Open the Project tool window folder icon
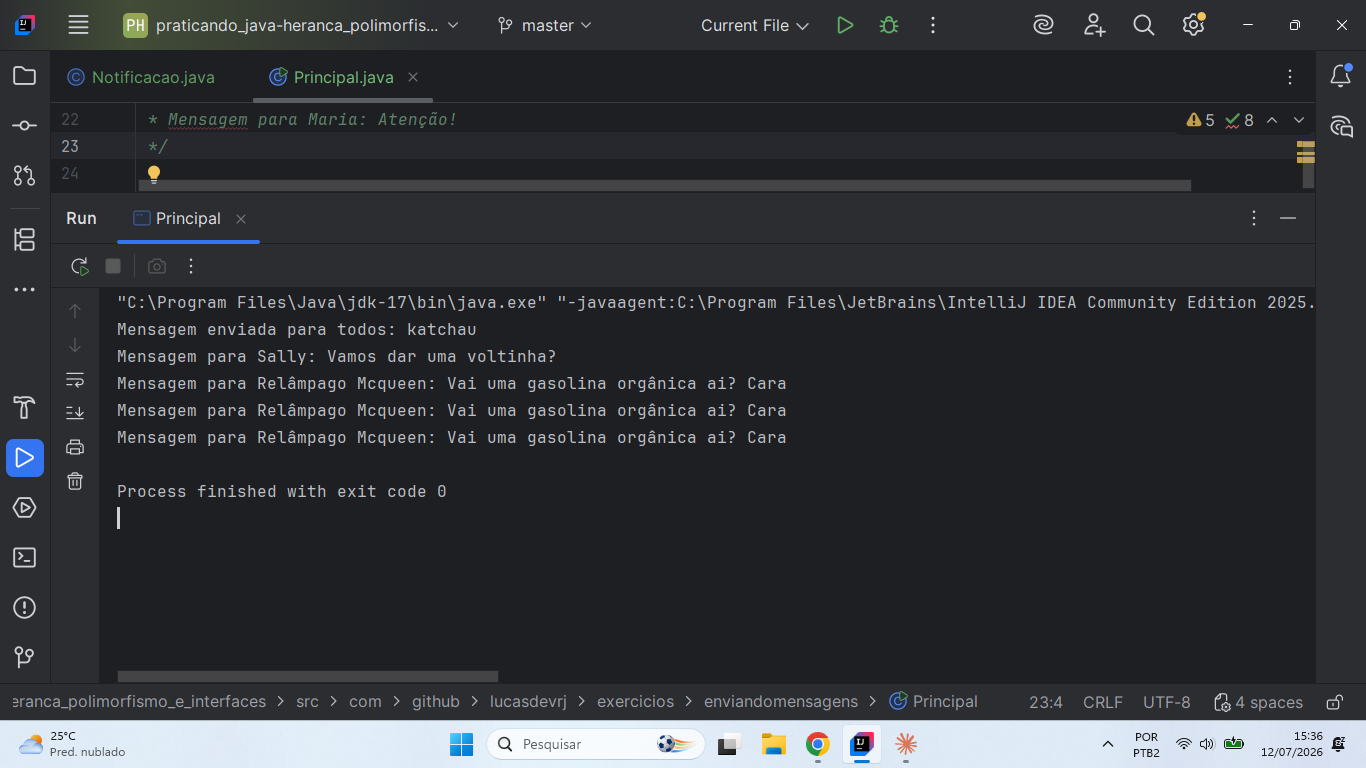 25,76
